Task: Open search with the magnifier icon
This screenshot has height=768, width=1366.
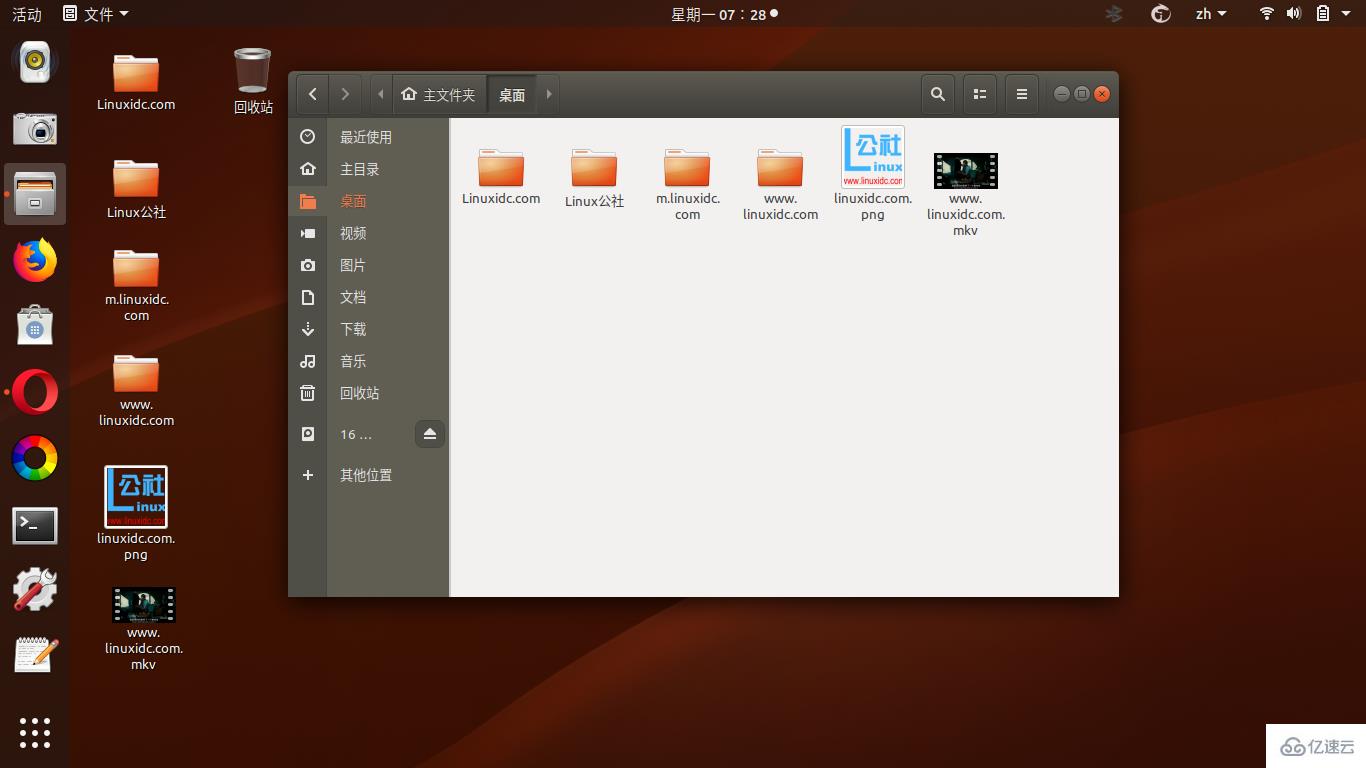Action: click(937, 94)
